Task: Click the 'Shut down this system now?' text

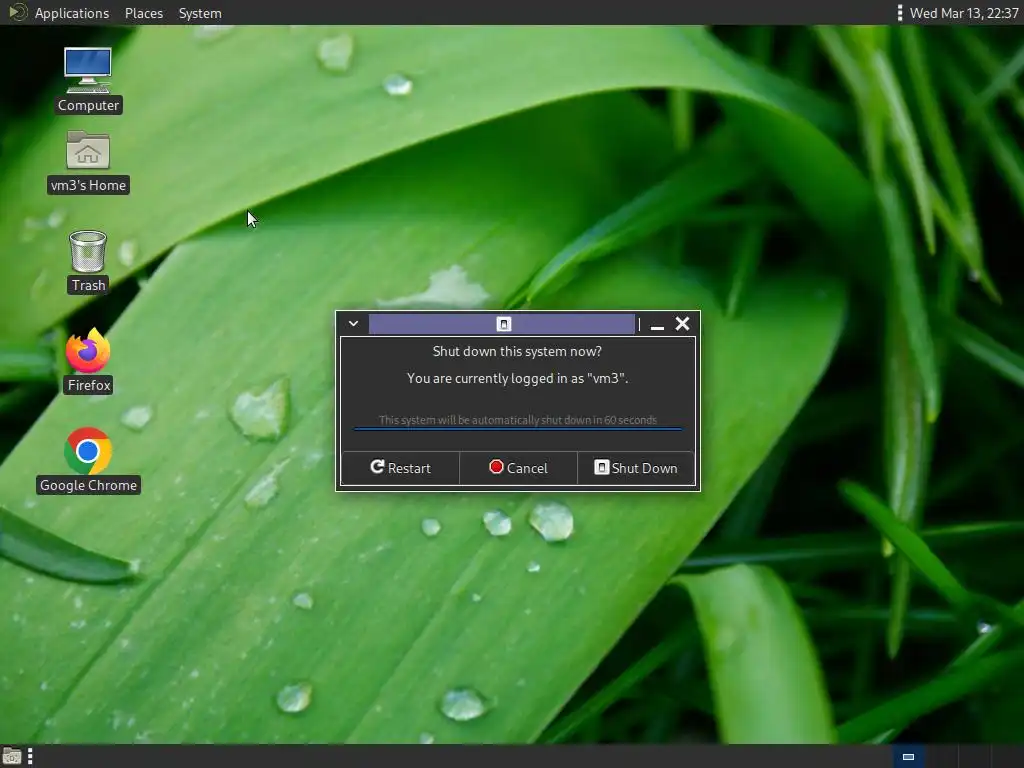Action: tap(517, 351)
